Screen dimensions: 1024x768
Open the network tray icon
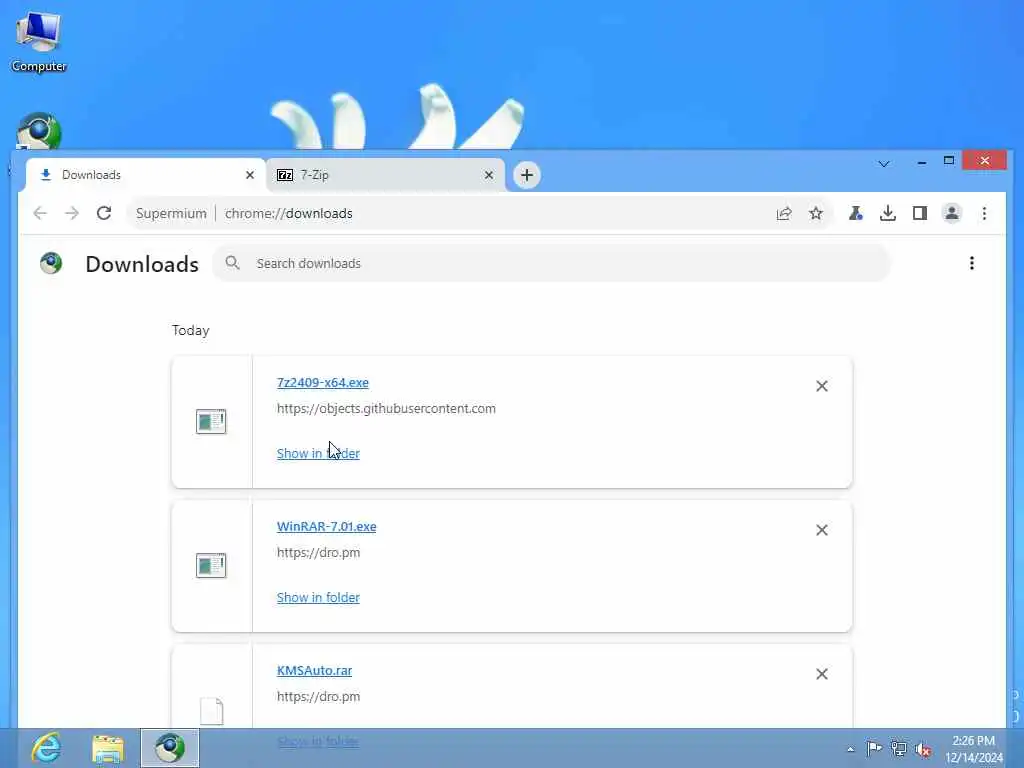tap(899, 748)
